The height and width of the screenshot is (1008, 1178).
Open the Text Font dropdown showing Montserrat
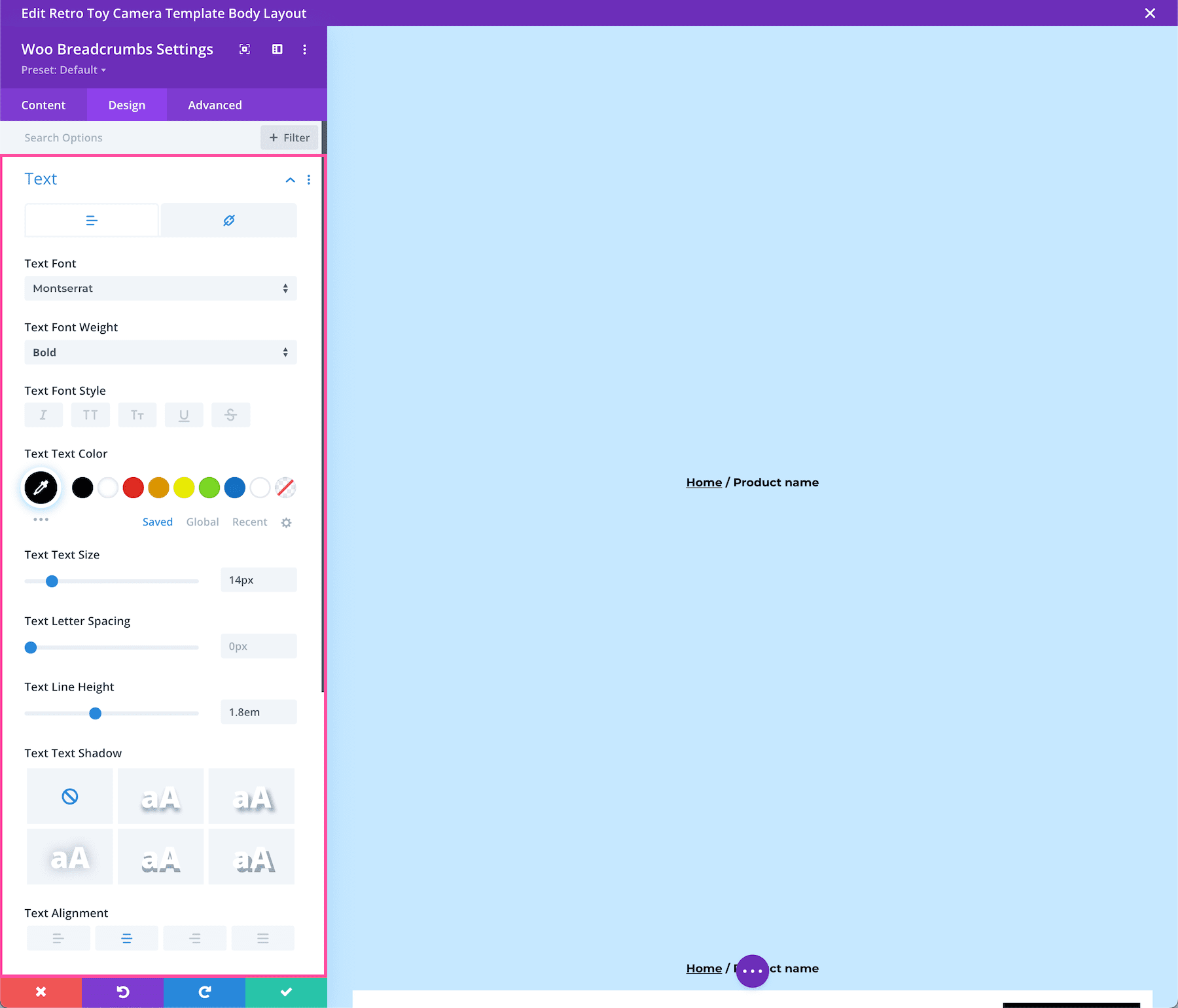[160, 288]
